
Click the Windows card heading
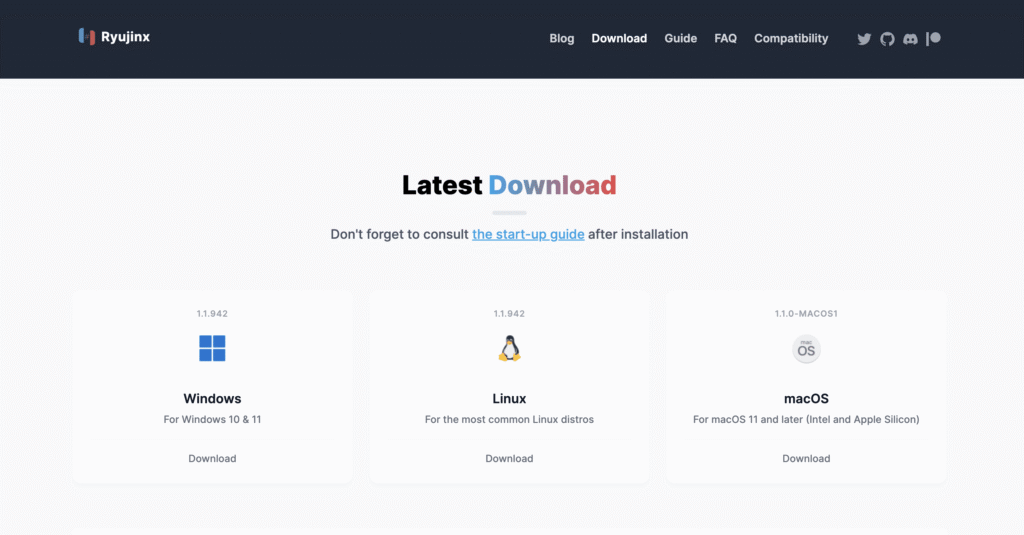pyautogui.click(x=212, y=398)
